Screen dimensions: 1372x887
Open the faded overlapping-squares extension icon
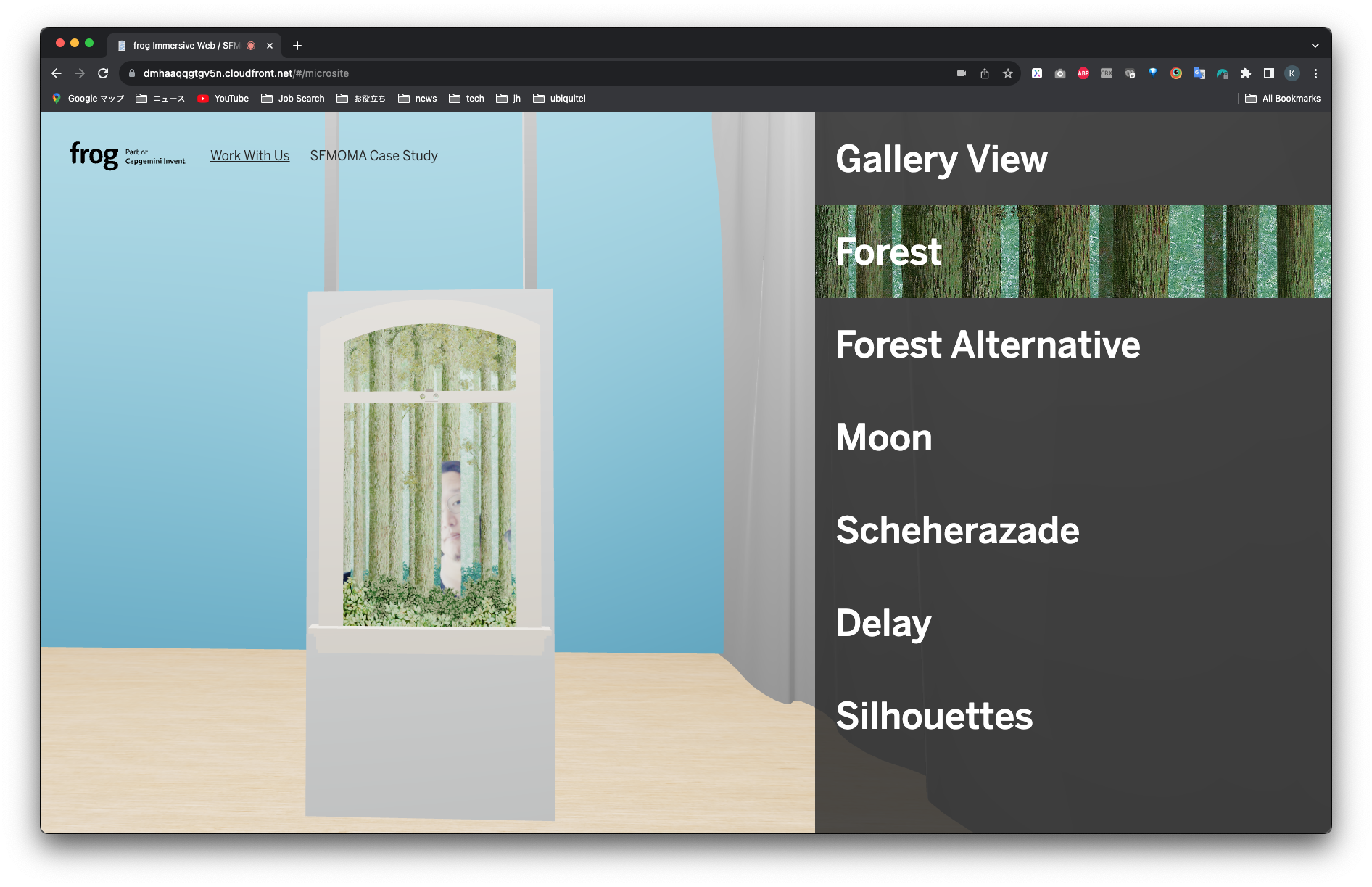[x=1130, y=73]
